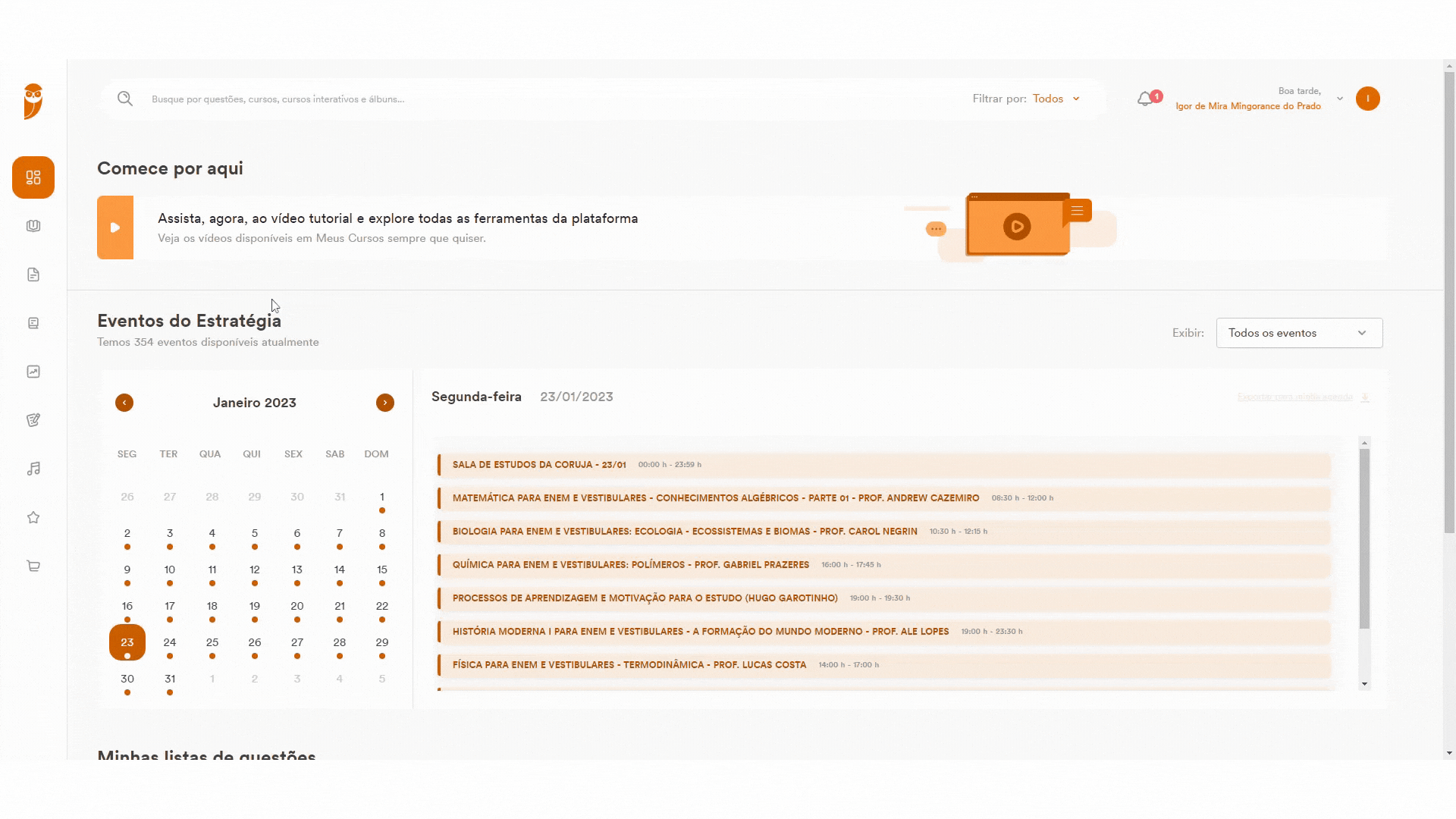The width and height of the screenshot is (1456, 819).
Task: Select day 24 in the calendar
Action: click(x=170, y=643)
